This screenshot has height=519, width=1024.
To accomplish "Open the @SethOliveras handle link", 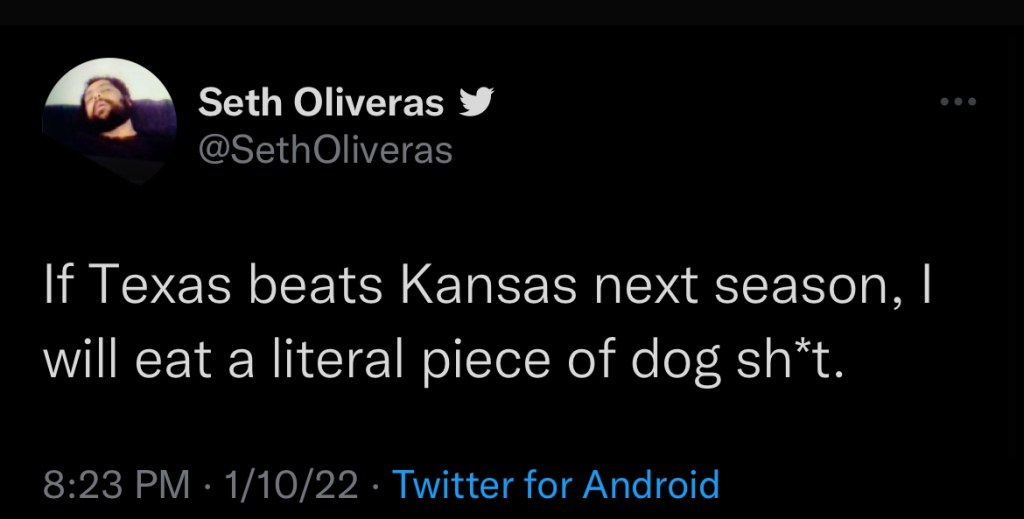I will pos(325,150).
